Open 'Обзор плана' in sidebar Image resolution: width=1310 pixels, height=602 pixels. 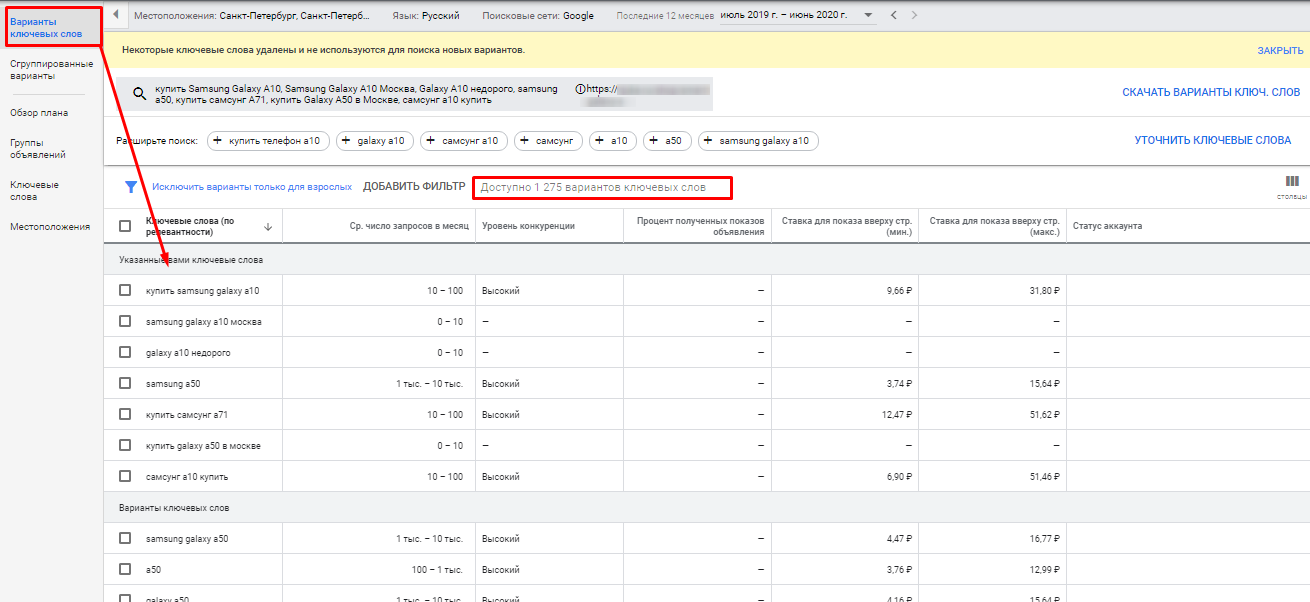[x=39, y=113]
